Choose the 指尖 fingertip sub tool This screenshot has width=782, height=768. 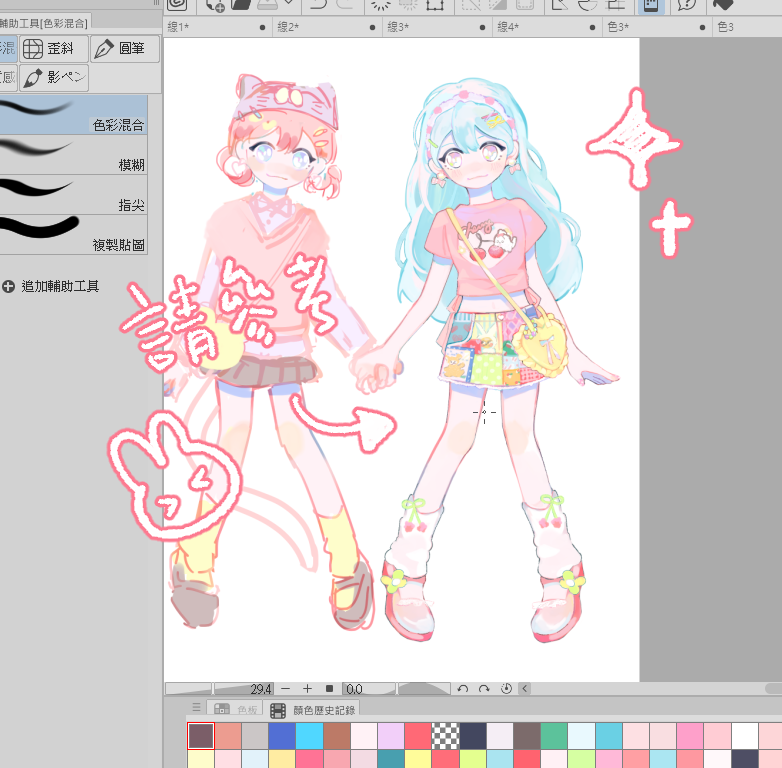click(x=73, y=195)
